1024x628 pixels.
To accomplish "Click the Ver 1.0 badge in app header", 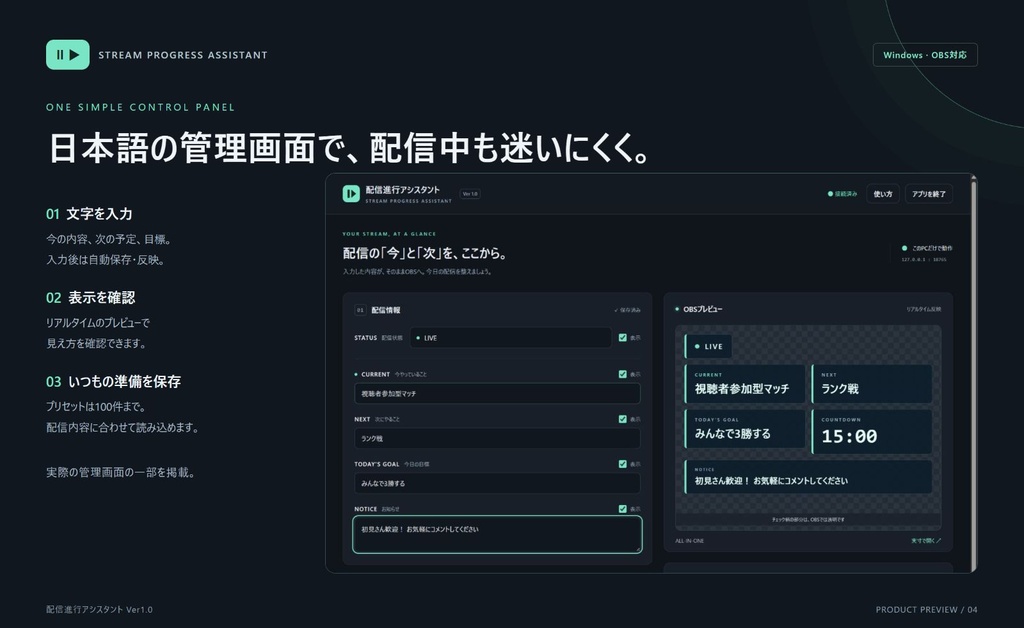I will (470, 194).
